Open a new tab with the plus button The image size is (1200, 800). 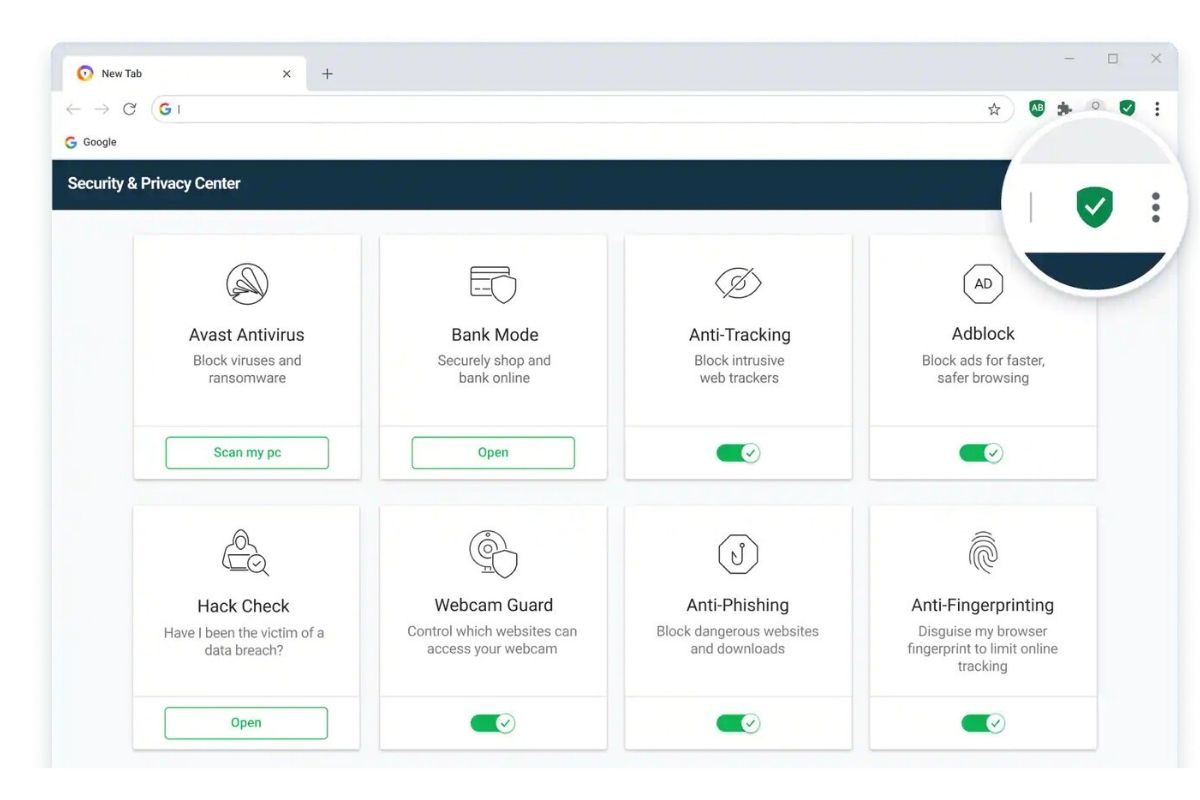point(327,74)
